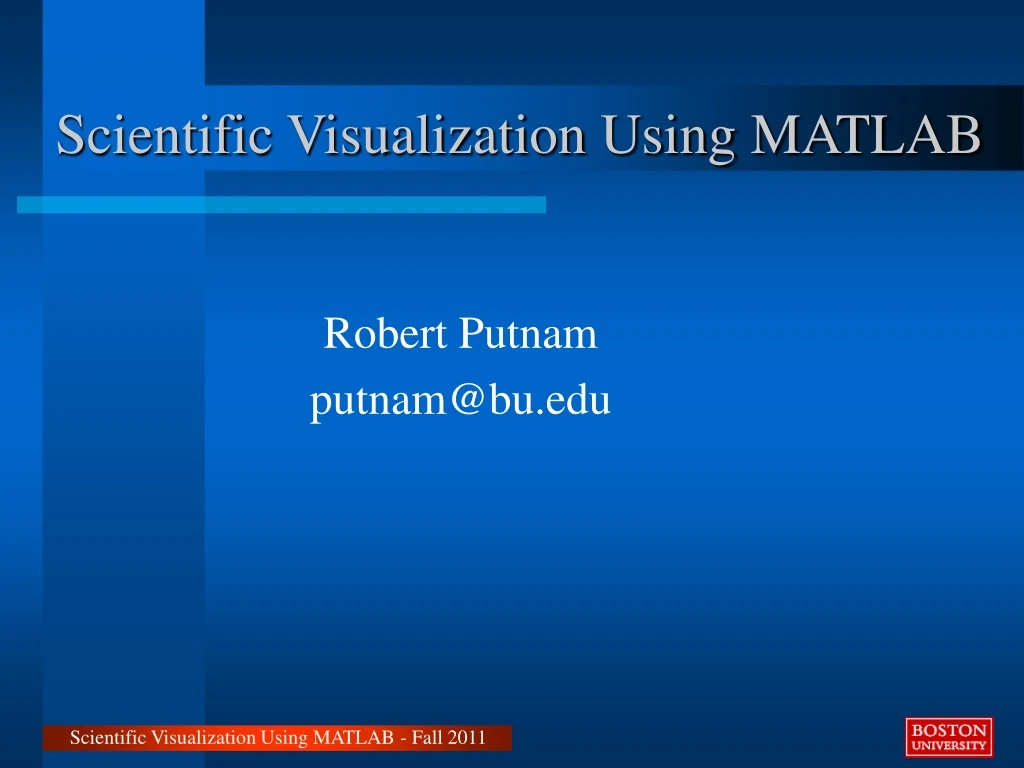Click the slide title 'Scientific Visualization Using MATLAB'
1024x768 pixels.
[x=518, y=135]
